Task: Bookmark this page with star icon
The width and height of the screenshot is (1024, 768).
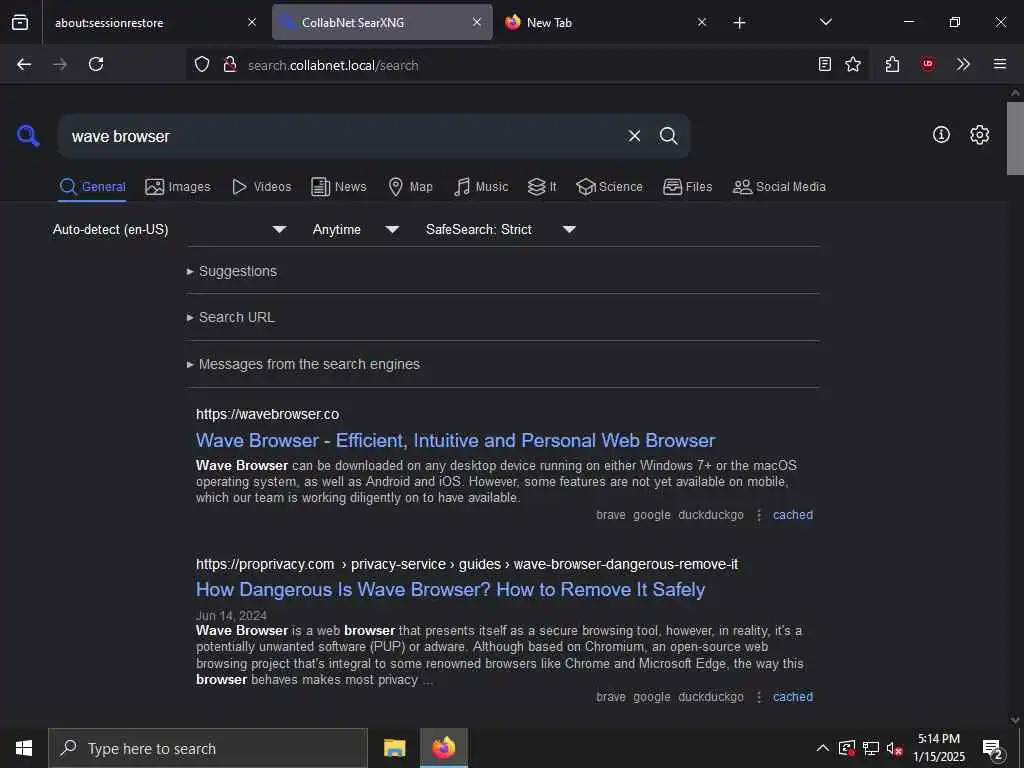Action: coord(853,64)
